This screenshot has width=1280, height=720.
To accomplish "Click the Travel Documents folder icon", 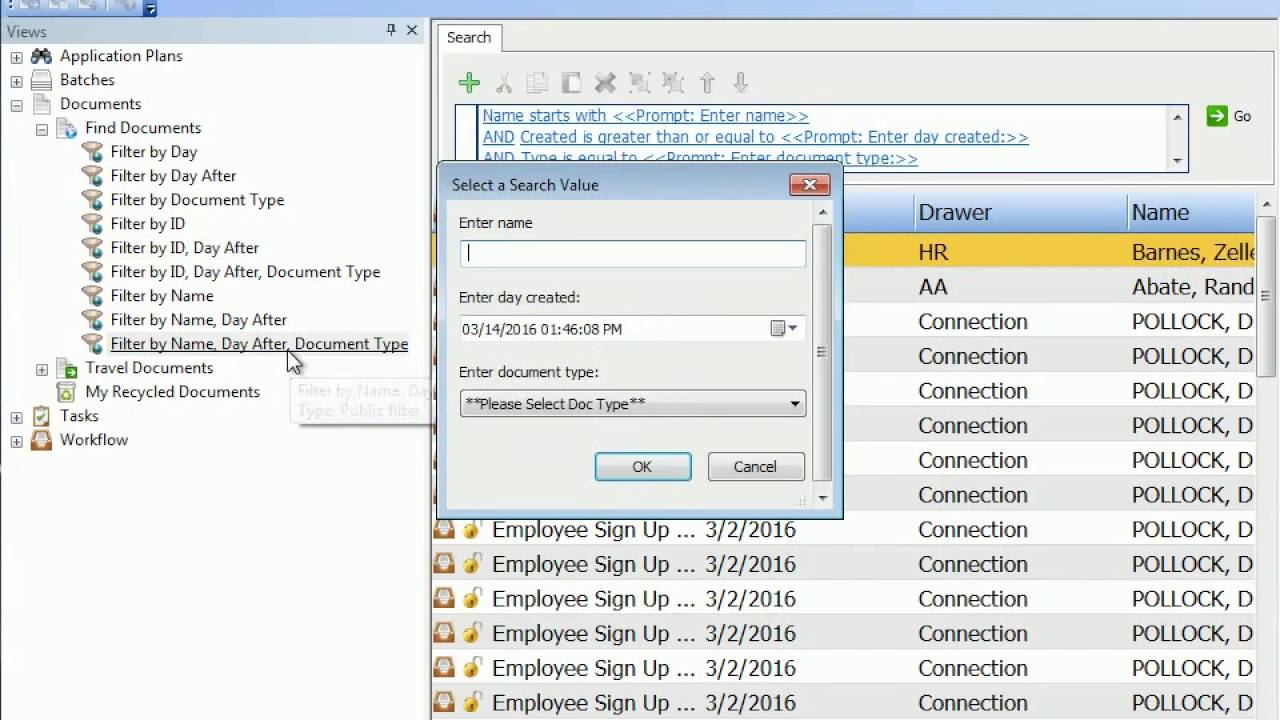I will coord(66,368).
